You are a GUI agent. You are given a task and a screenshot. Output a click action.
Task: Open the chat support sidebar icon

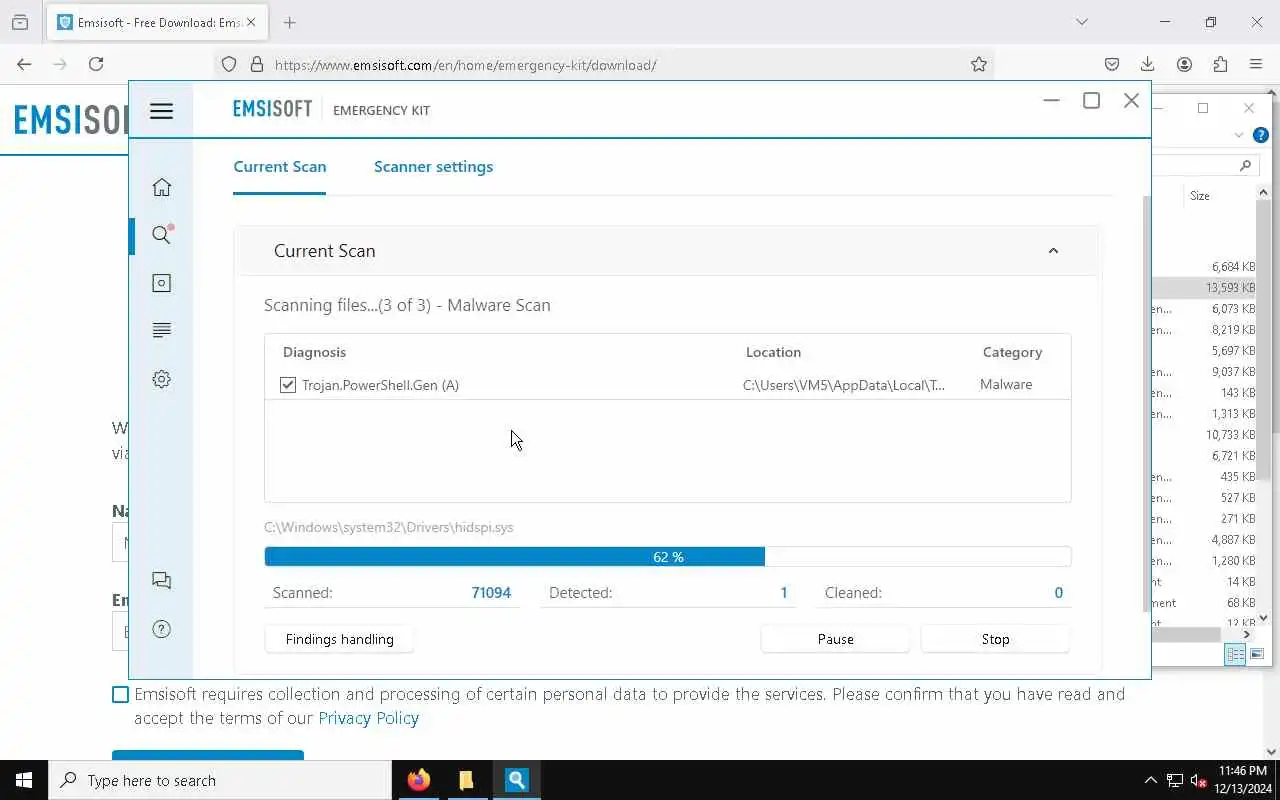161,581
